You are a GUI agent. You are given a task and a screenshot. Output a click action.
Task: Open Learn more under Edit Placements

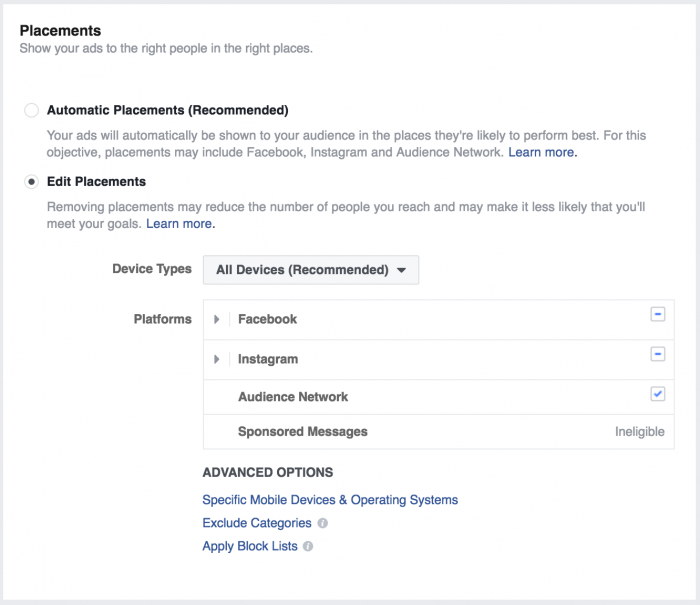pyautogui.click(x=180, y=224)
